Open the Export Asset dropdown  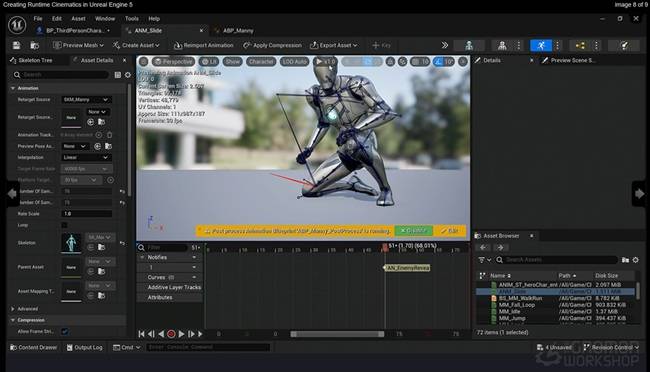coord(334,45)
